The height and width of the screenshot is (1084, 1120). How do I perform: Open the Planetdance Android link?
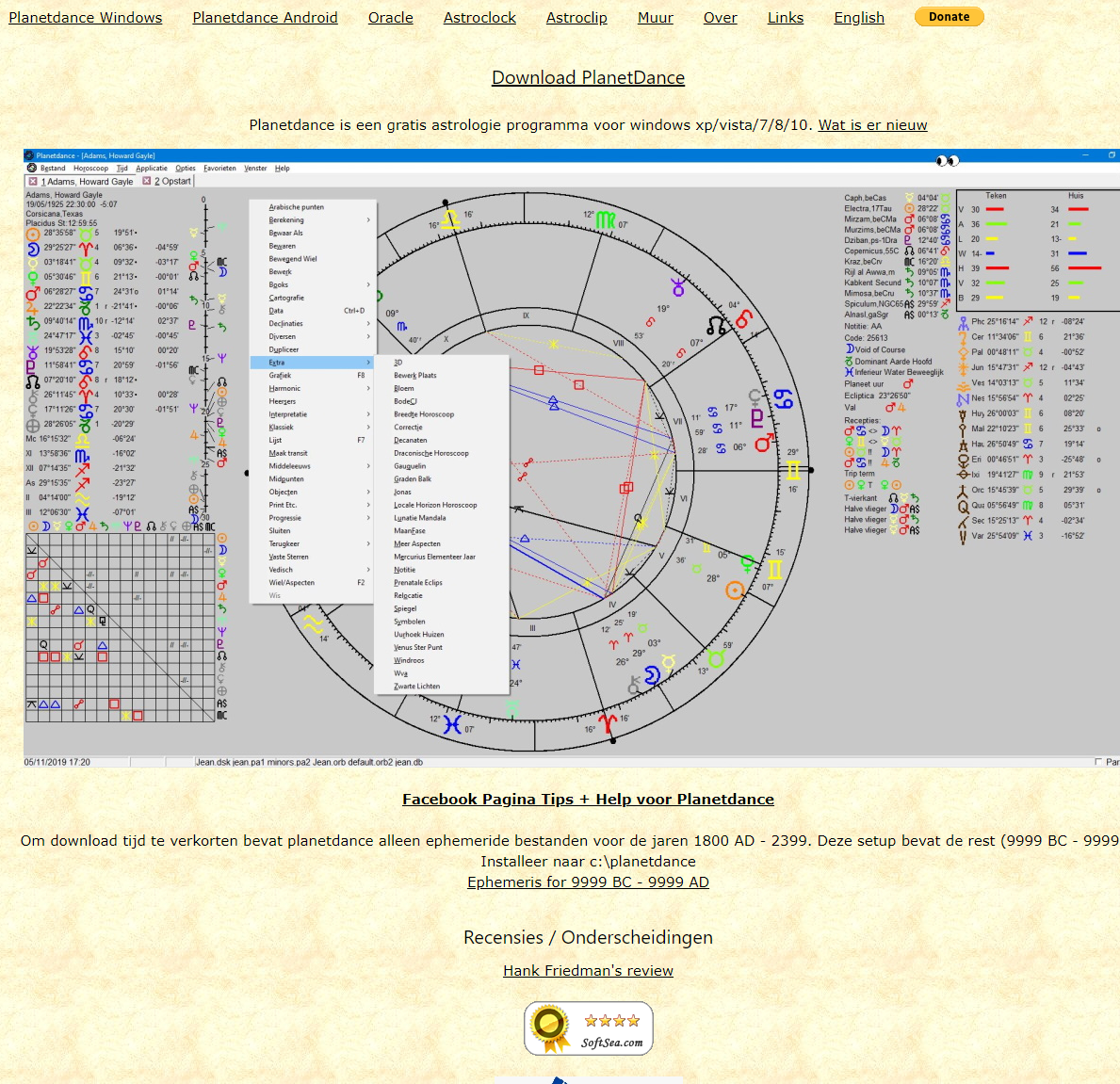point(265,18)
